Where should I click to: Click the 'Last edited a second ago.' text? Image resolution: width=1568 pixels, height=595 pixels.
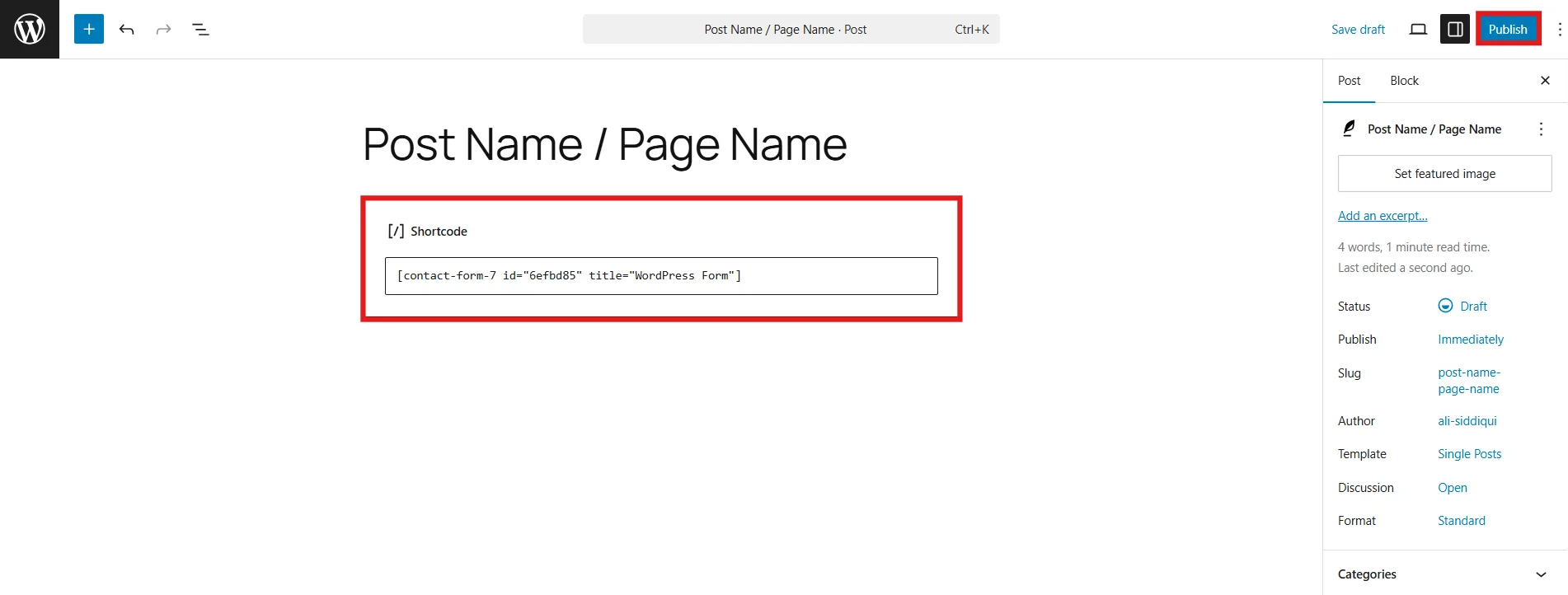pos(1405,268)
